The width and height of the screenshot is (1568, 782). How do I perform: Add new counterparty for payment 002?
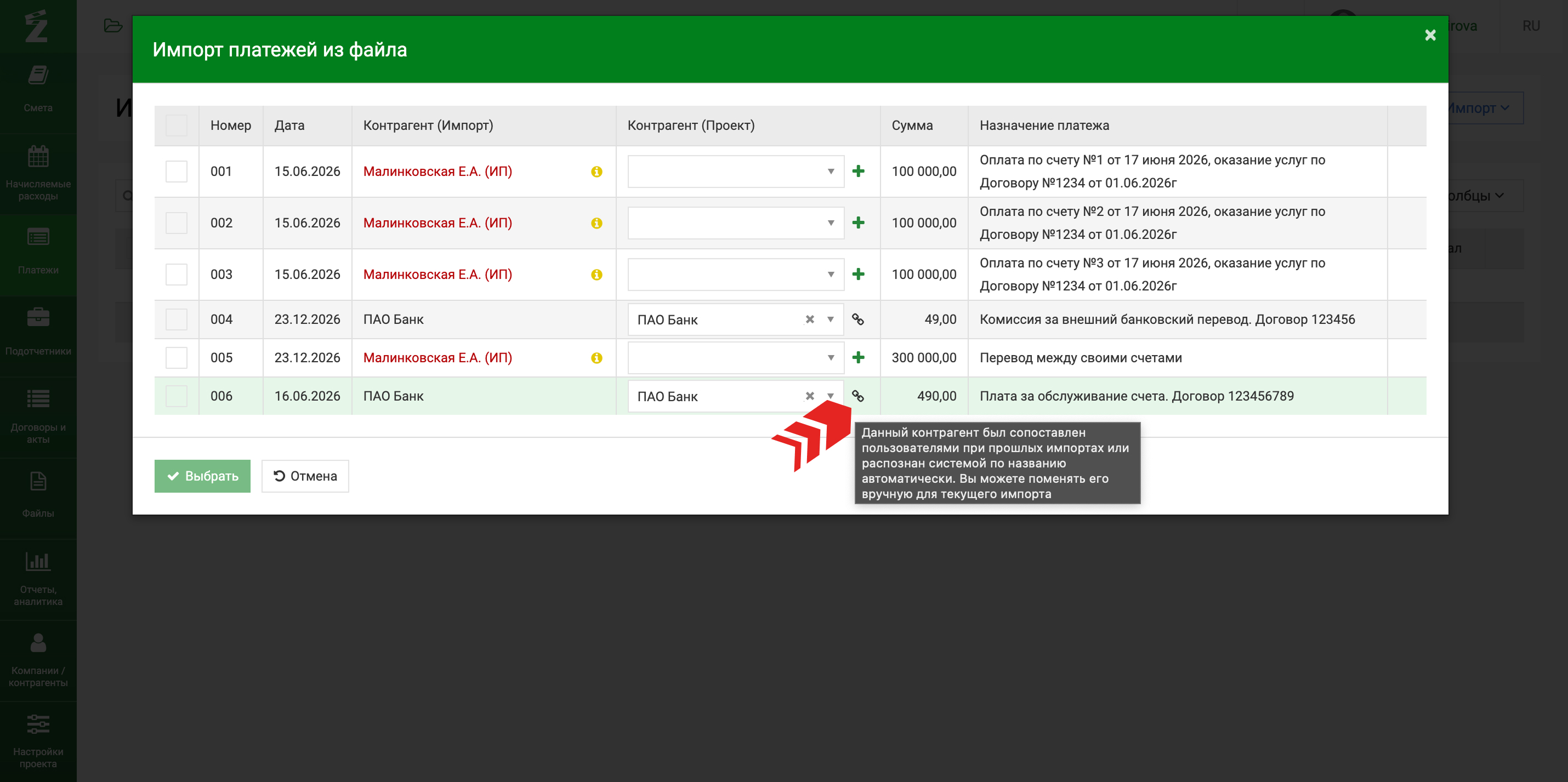[x=858, y=222]
